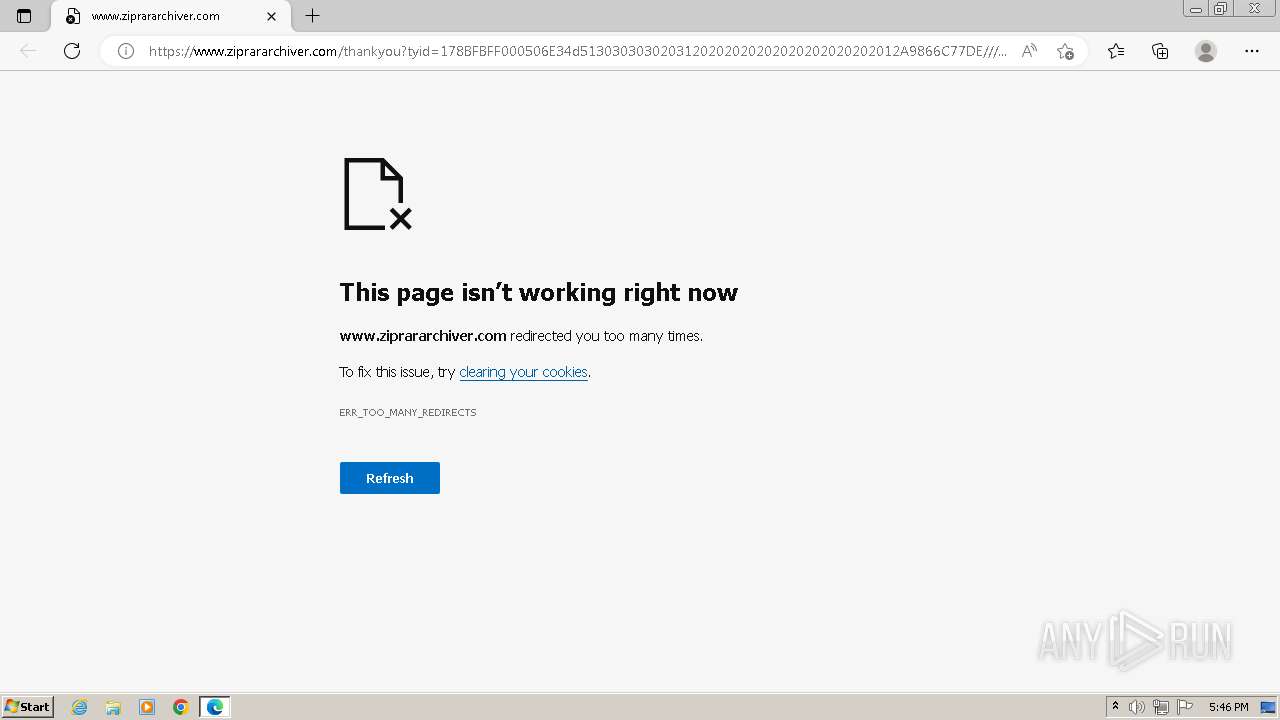Open Settings and more ellipsis menu

[1252, 51]
